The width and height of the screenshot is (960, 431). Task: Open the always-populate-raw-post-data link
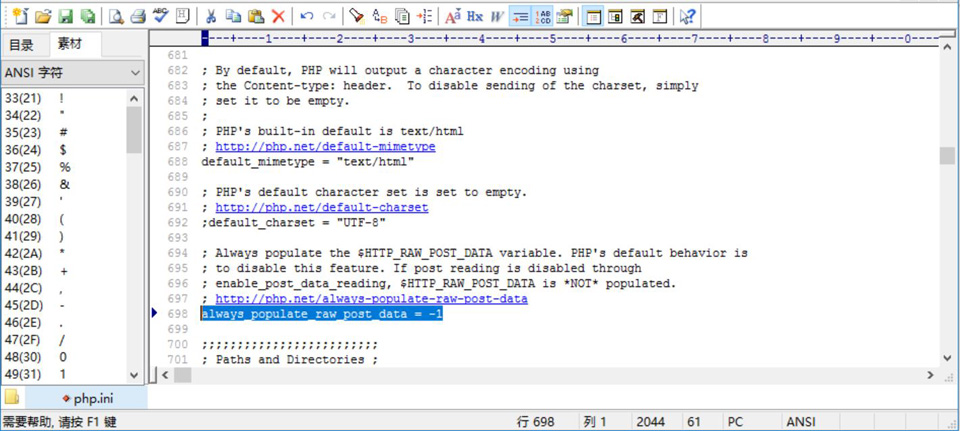[371, 299]
